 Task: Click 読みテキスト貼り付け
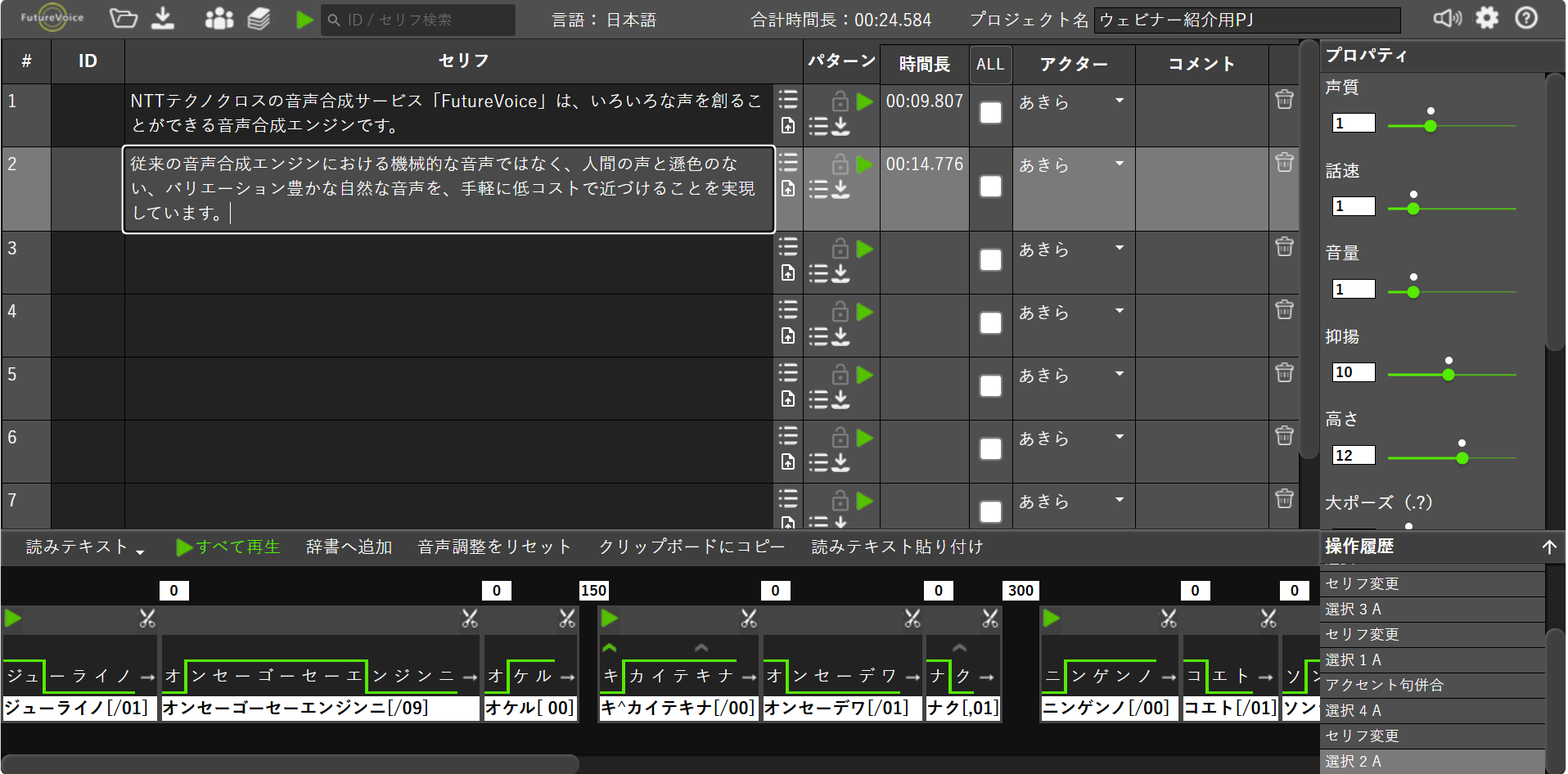tap(897, 547)
